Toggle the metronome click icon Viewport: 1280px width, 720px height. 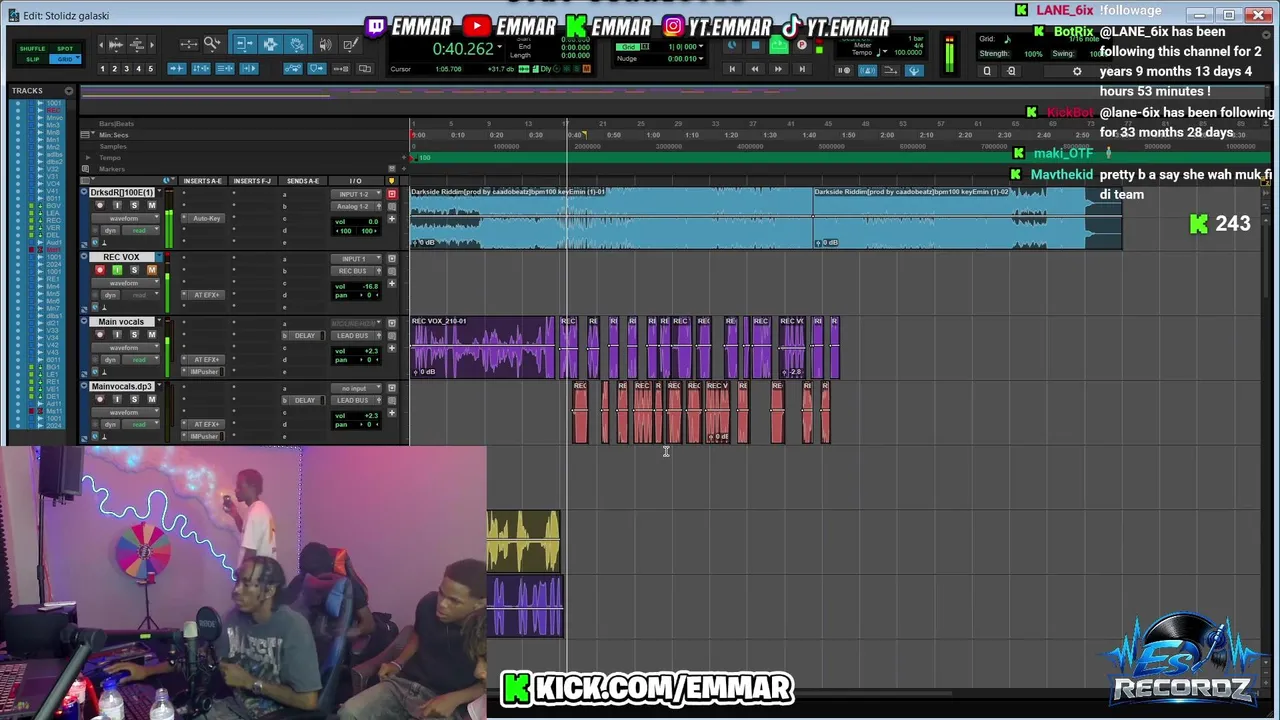[867, 71]
